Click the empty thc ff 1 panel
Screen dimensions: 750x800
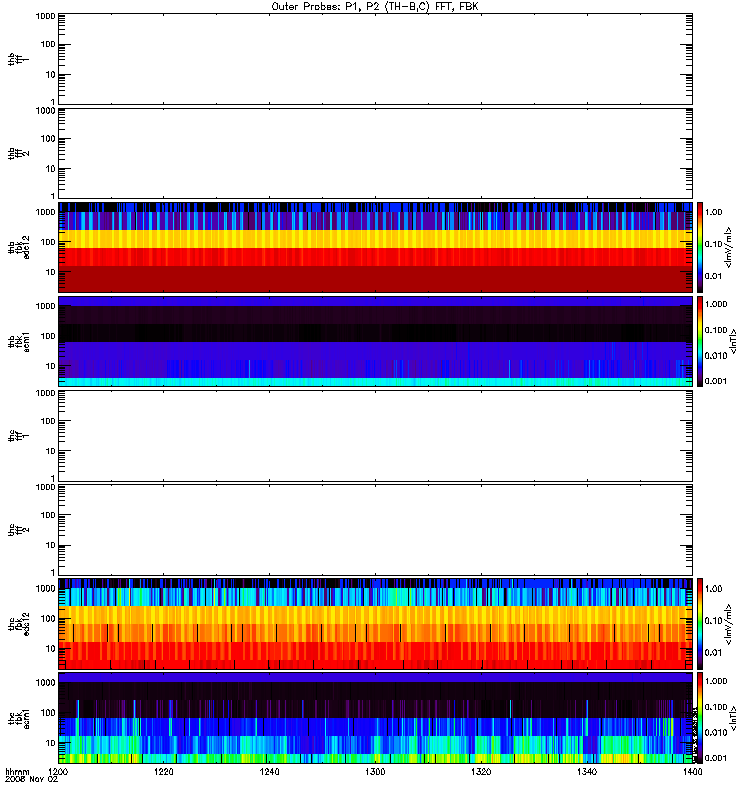(375, 436)
